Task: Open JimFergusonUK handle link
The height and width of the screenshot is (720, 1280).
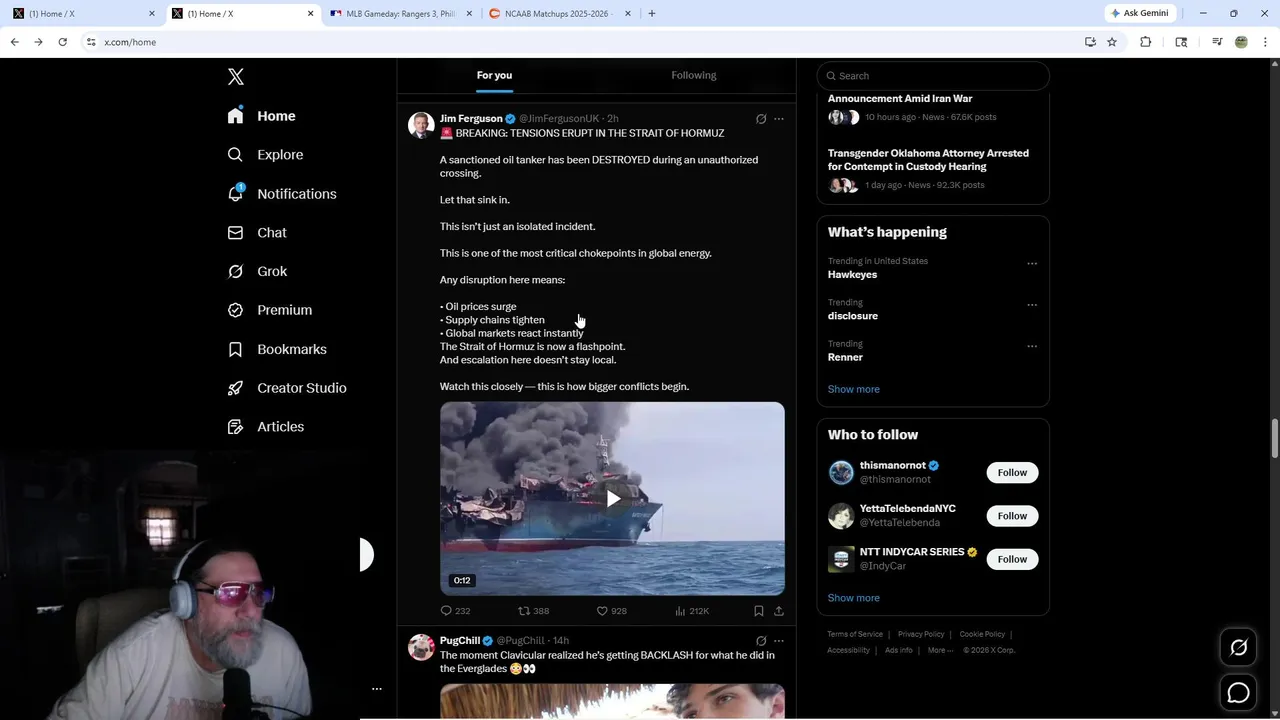Action: (559, 119)
